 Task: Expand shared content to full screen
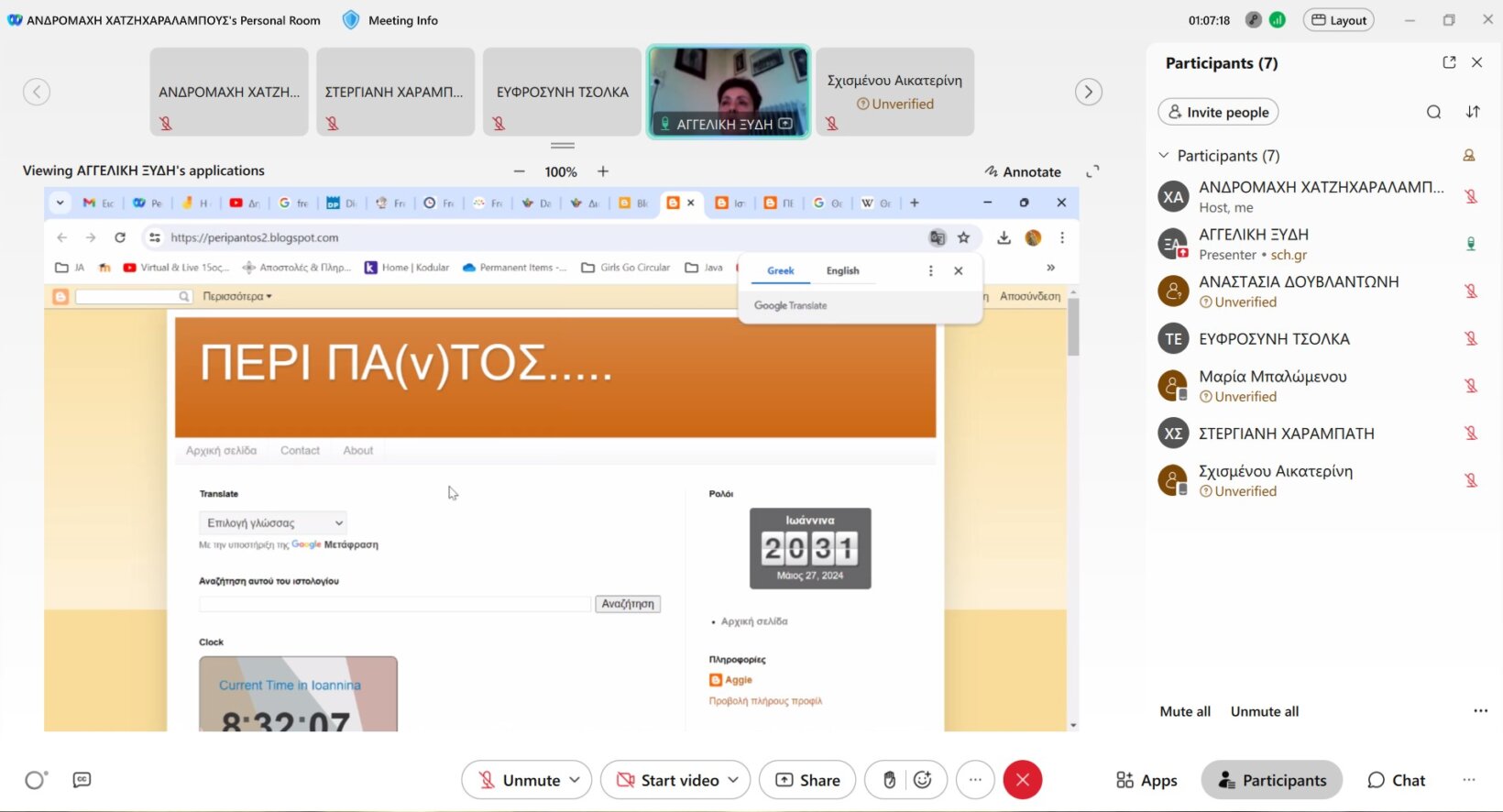(x=1092, y=171)
